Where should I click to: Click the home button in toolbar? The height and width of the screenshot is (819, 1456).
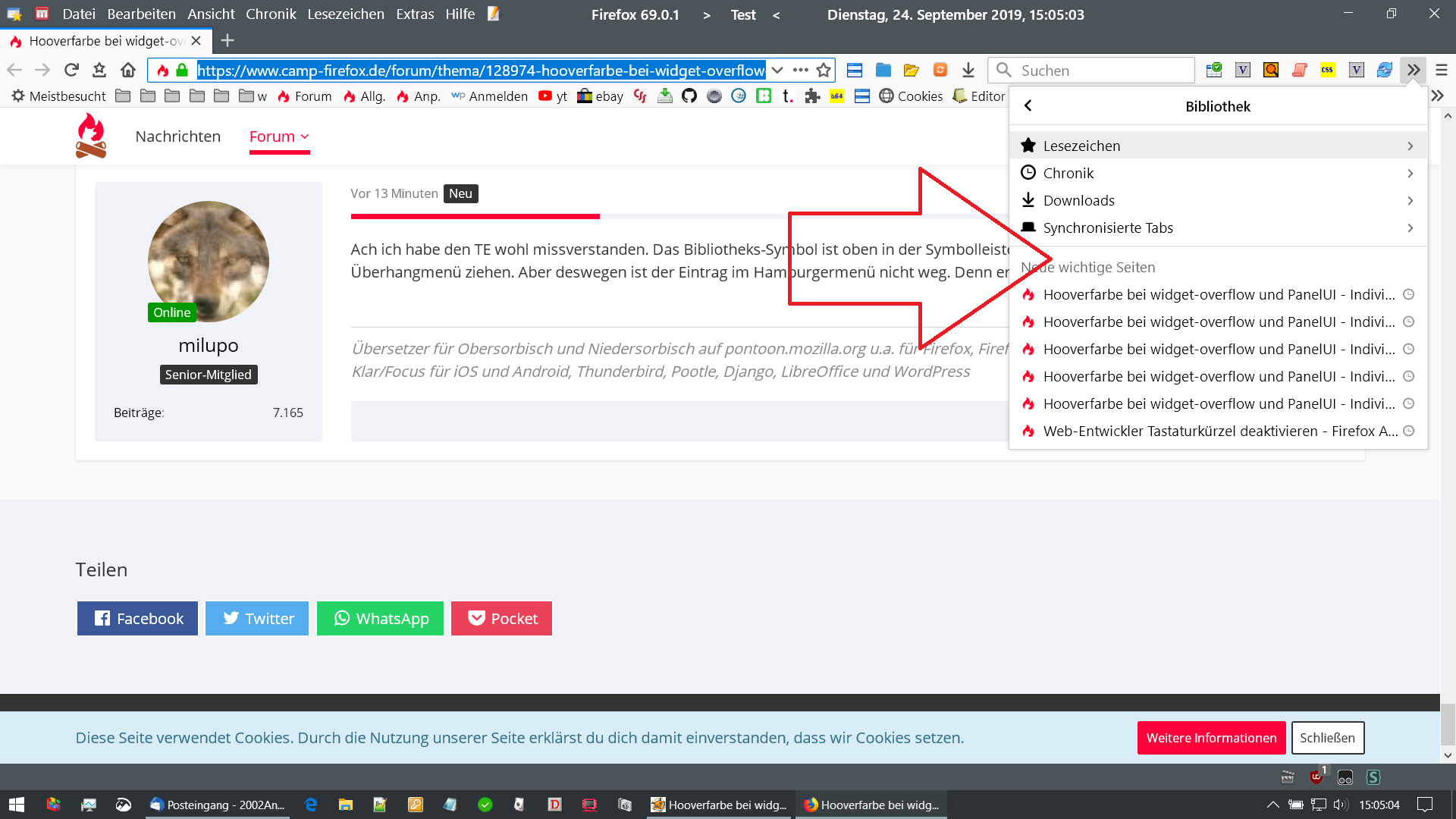coord(127,71)
